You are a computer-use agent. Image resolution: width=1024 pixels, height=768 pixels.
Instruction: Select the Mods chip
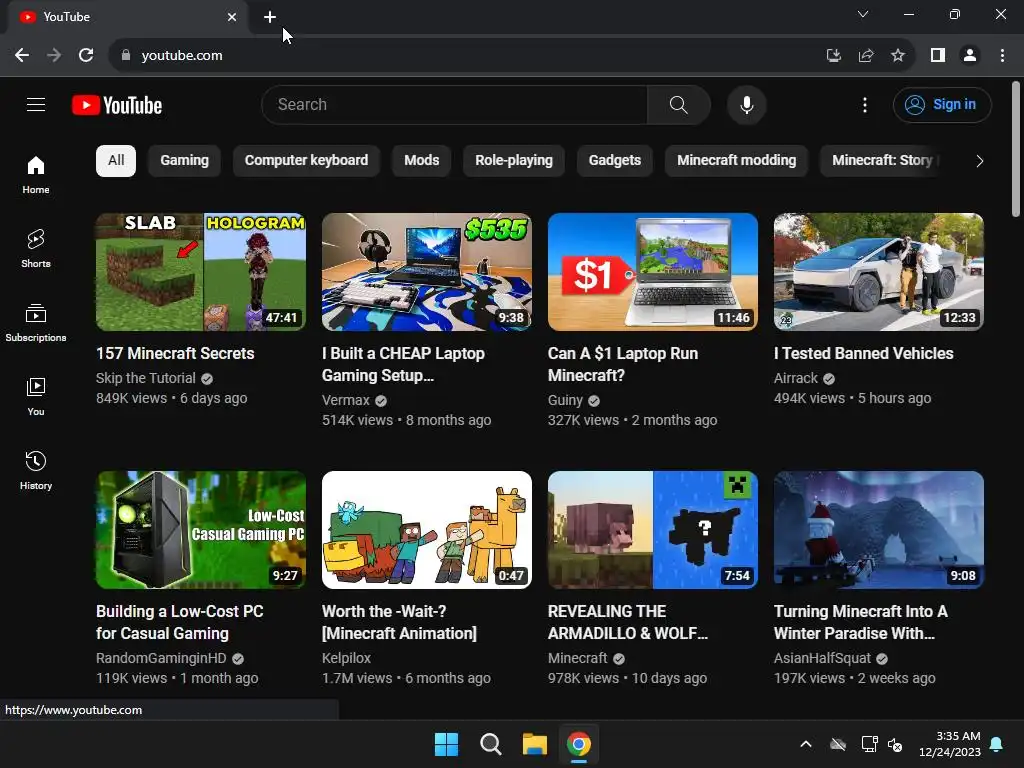pos(421,161)
